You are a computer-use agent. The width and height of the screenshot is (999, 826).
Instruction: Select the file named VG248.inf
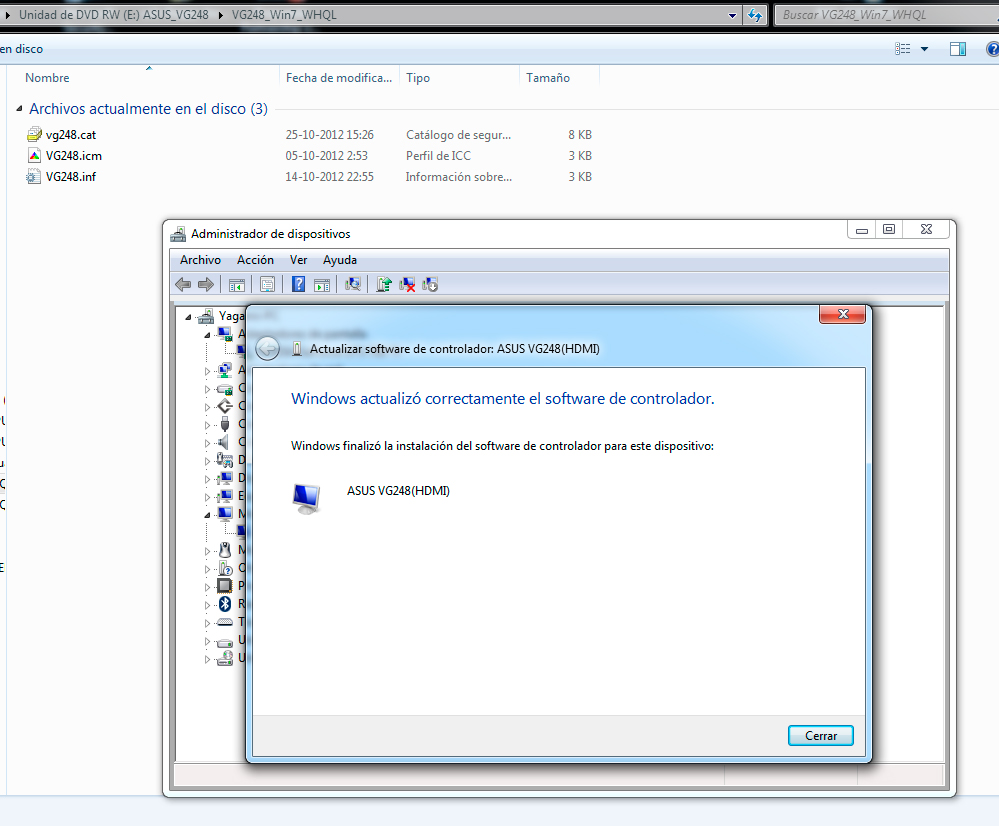coord(71,177)
